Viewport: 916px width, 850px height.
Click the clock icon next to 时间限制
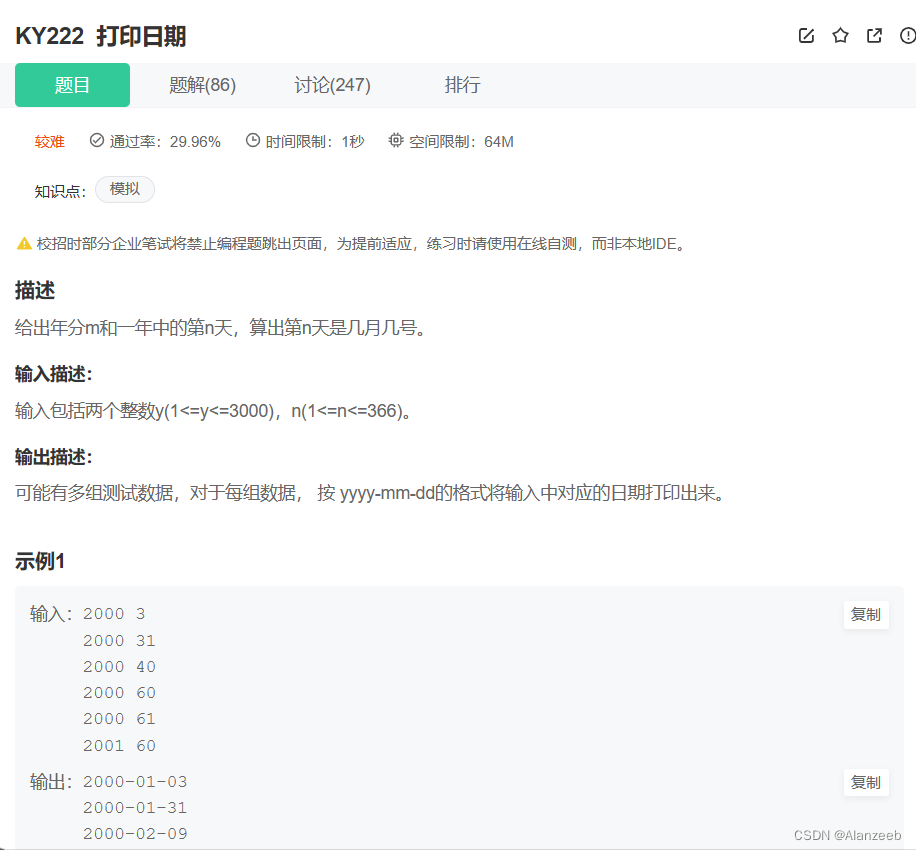pos(253,141)
